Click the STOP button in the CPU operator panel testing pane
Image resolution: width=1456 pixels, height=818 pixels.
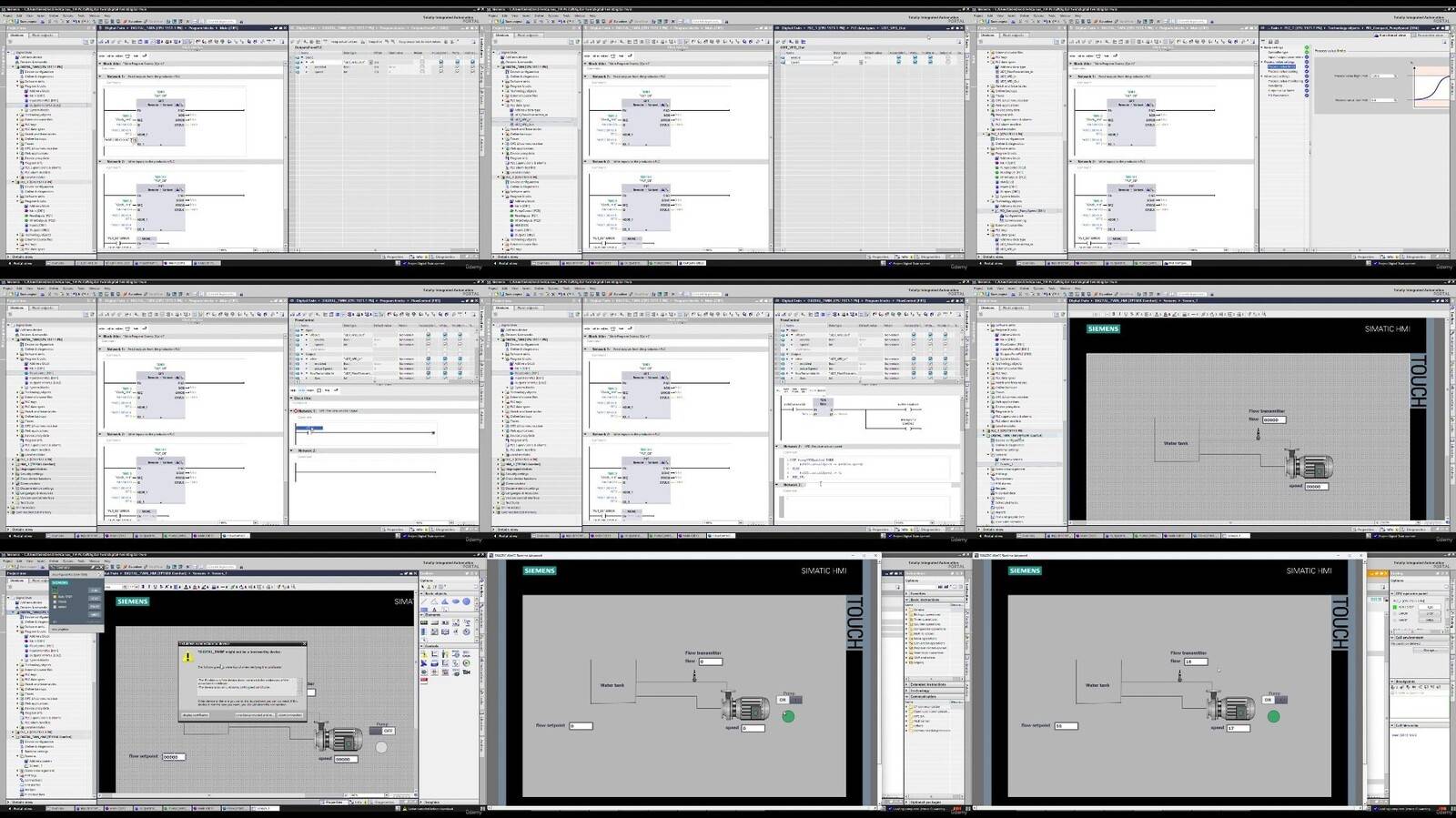[1430, 614]
